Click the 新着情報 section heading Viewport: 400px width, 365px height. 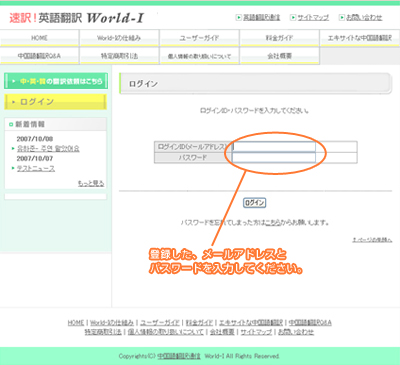click(x=30, y=124)
